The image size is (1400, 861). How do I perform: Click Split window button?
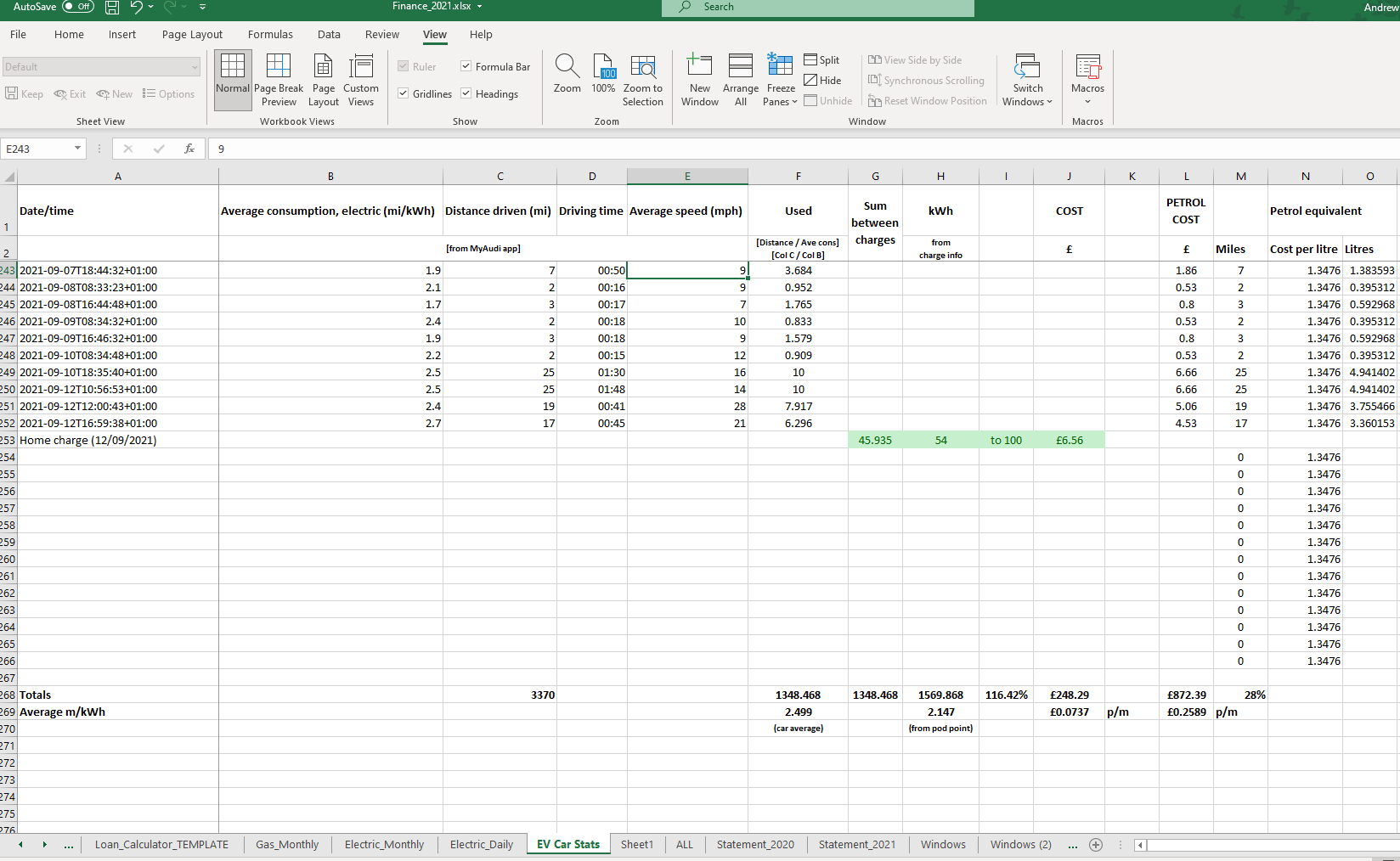821,59
